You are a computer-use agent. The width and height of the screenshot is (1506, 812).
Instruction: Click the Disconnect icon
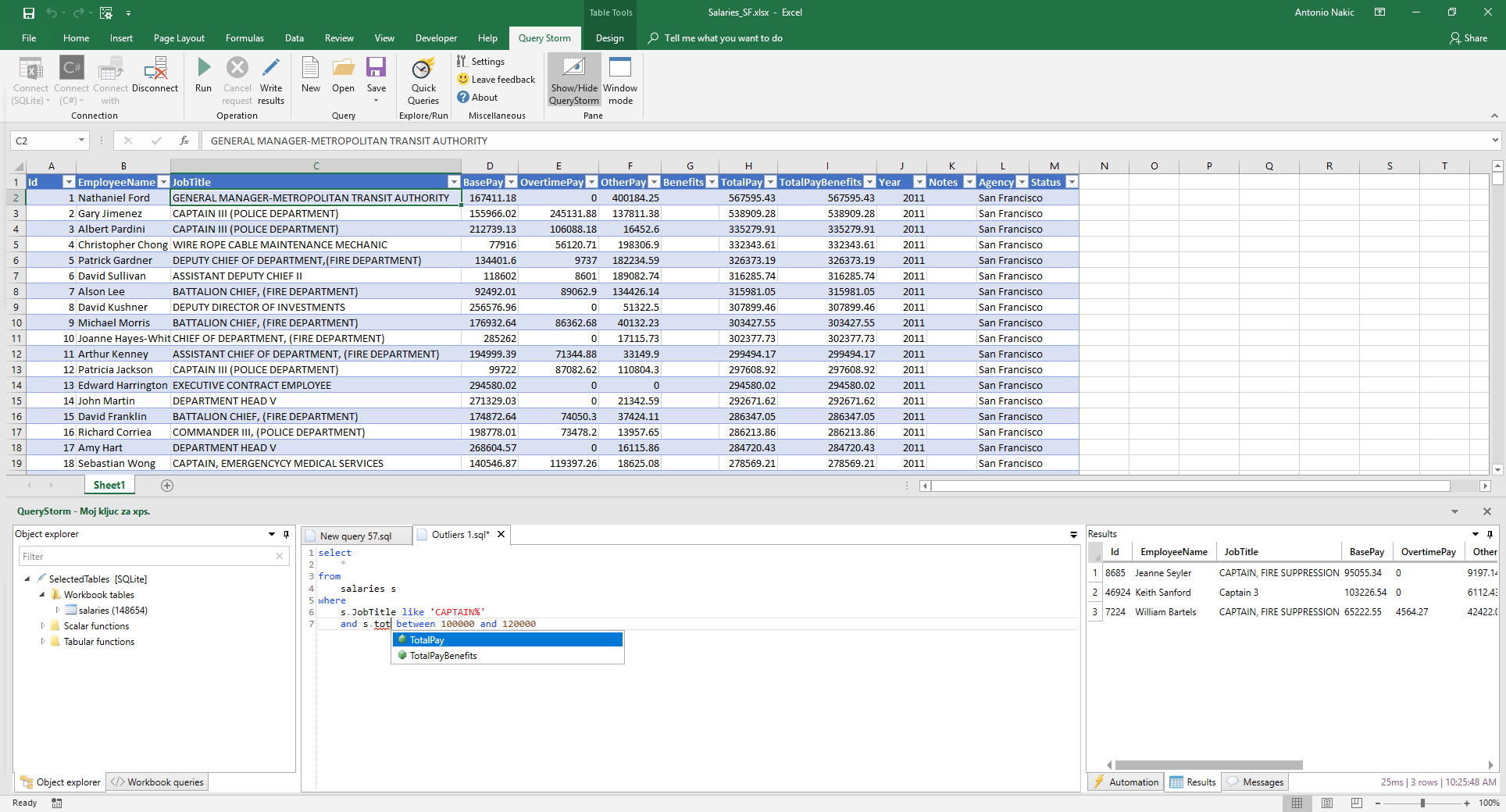(155, 69)
